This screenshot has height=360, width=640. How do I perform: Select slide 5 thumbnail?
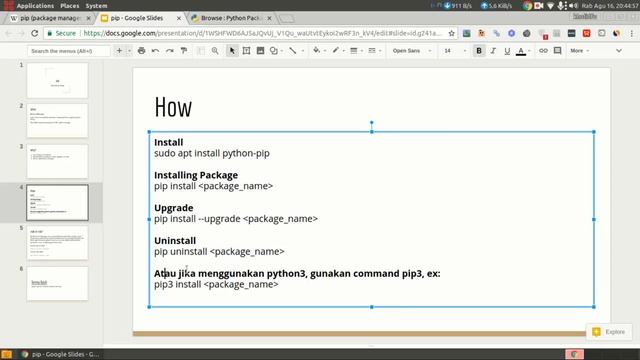[57, 243]
